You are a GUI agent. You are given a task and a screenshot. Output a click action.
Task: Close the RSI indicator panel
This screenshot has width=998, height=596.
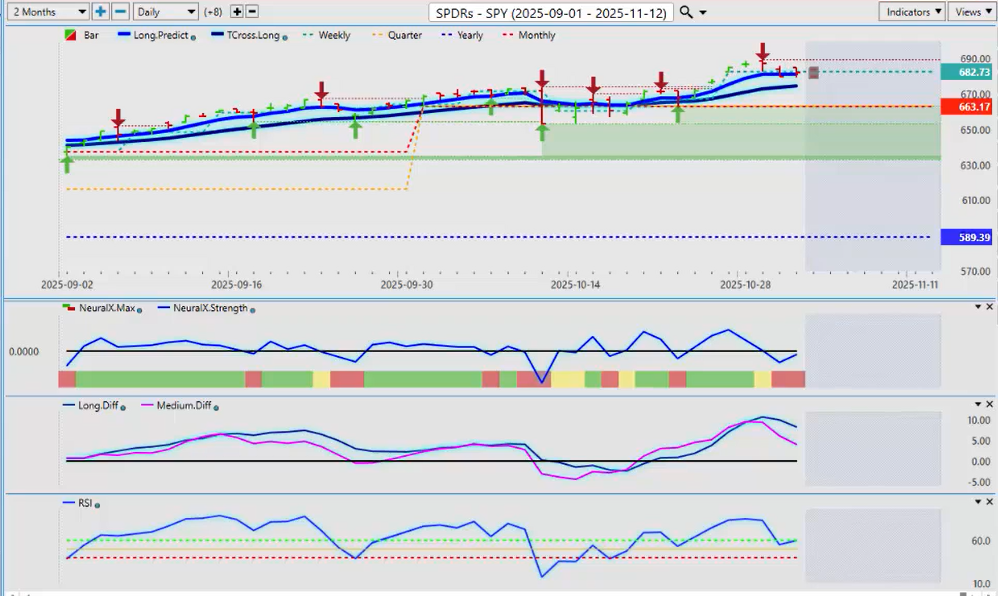(990, 500)
